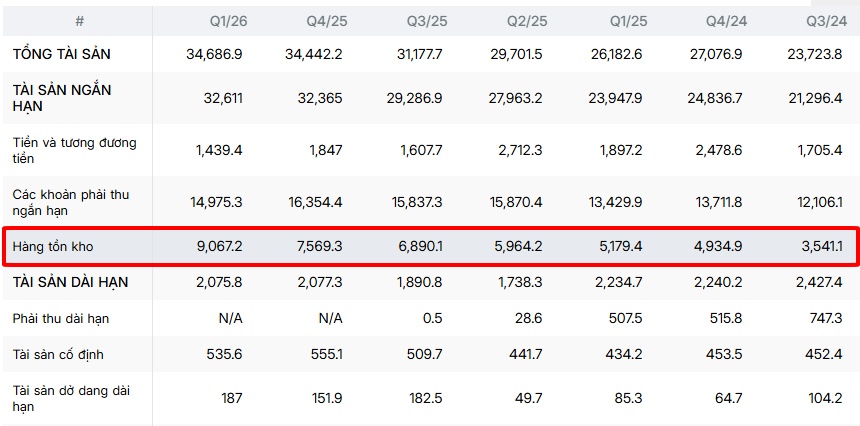Click the 34,686.9 total assets value
This screenshot has width=860, height=426.
216,54
